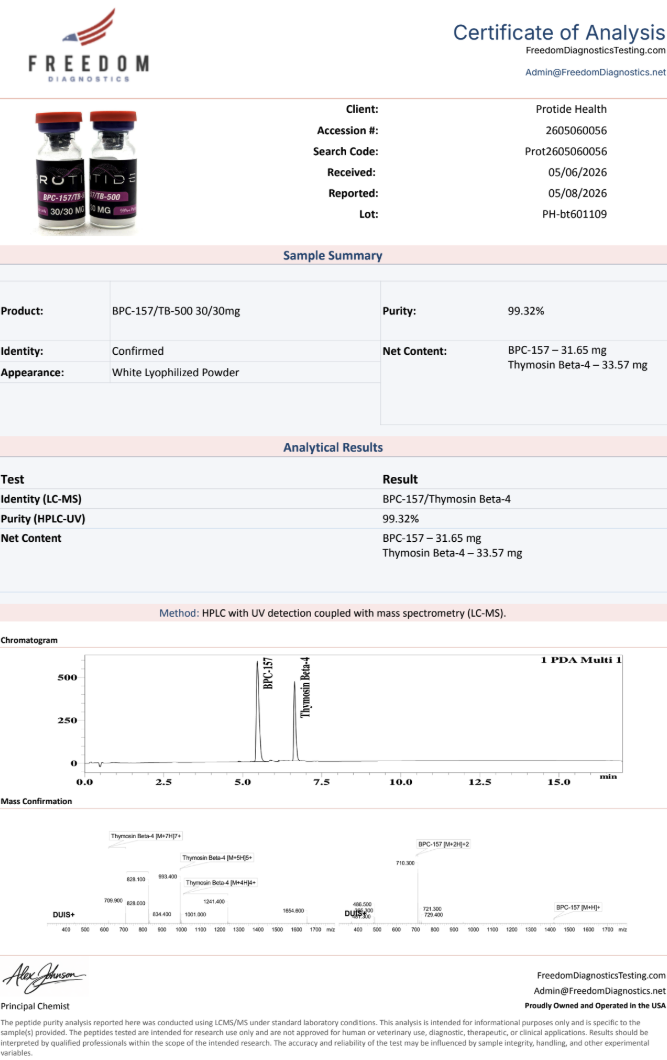
Task: Open FreedomDiagnosticsTesting.com link under the title
Action: pyautogui.click(x=595, y=51)
